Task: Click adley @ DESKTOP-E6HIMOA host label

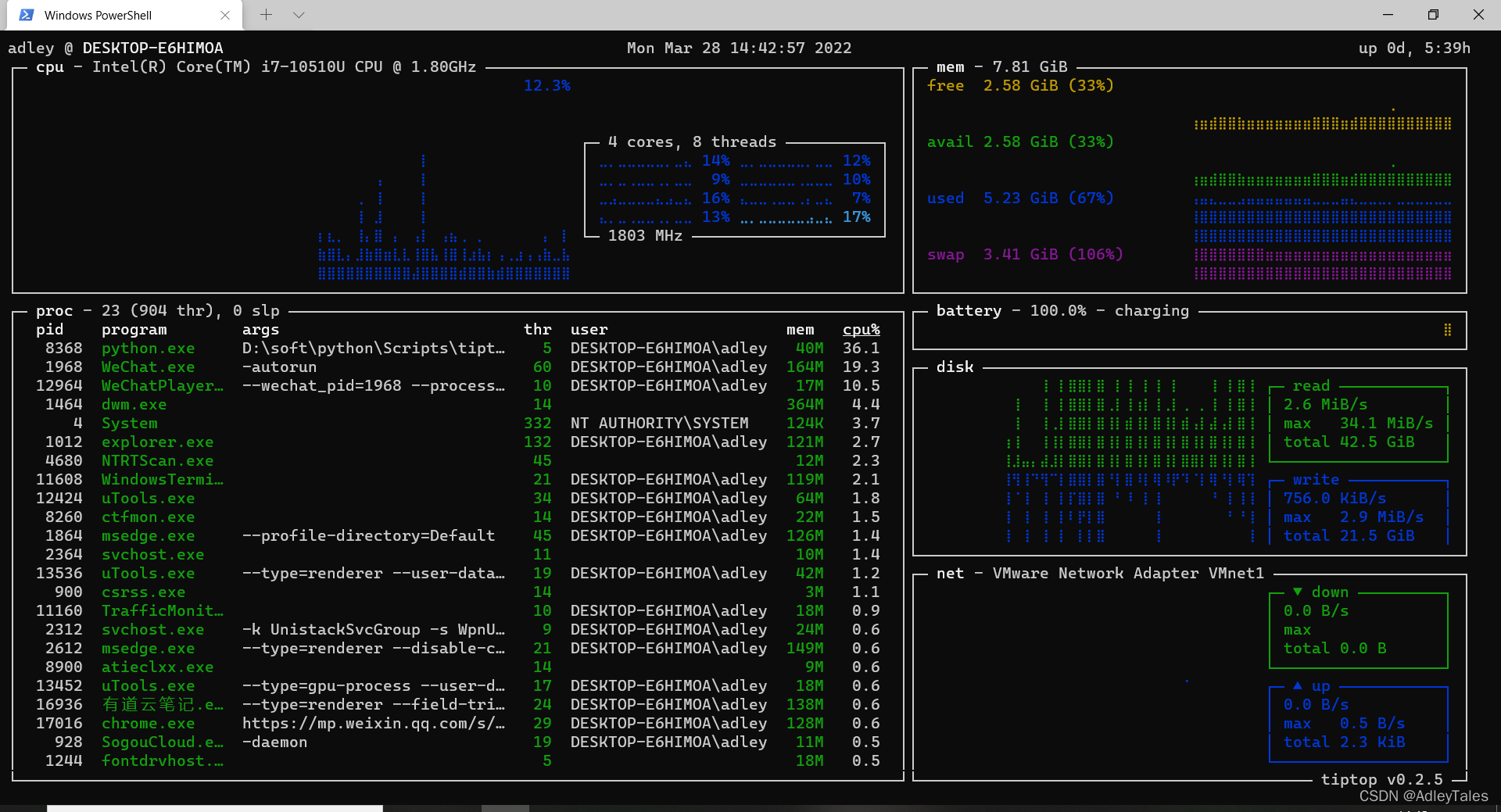Action: coord(116,48)
